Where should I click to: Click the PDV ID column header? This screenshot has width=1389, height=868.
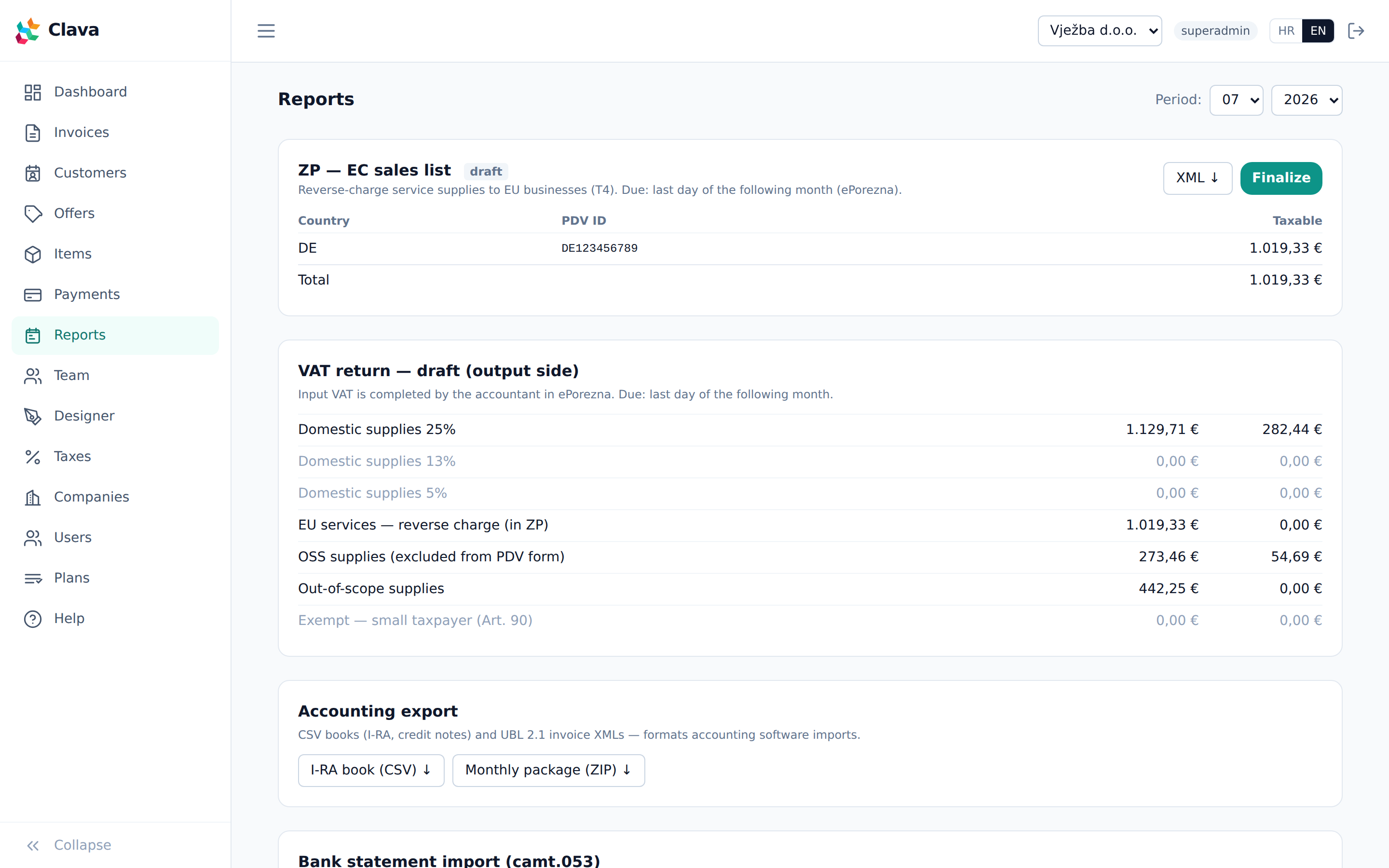[584, 221]
